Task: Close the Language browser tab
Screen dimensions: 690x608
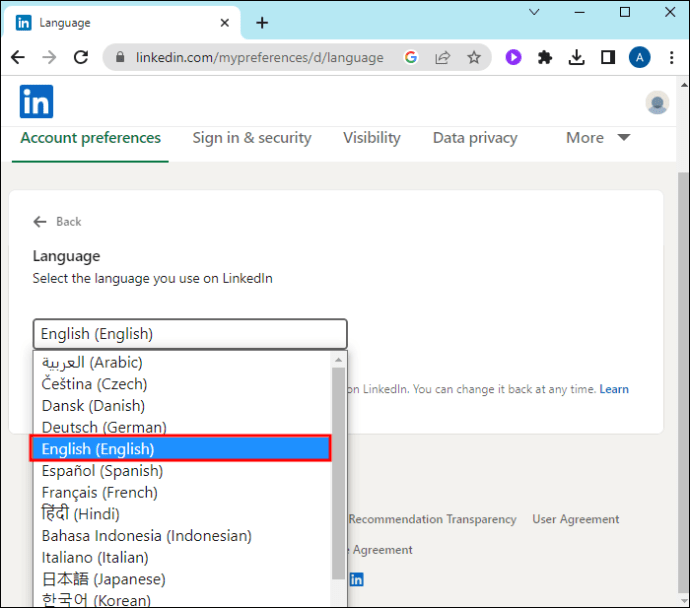Action: 224,22
